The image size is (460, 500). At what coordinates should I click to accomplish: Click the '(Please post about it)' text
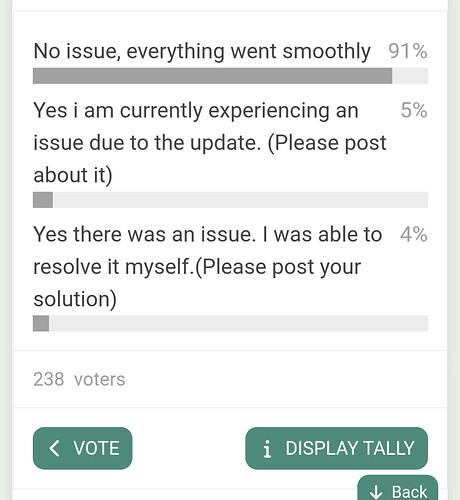210,159
